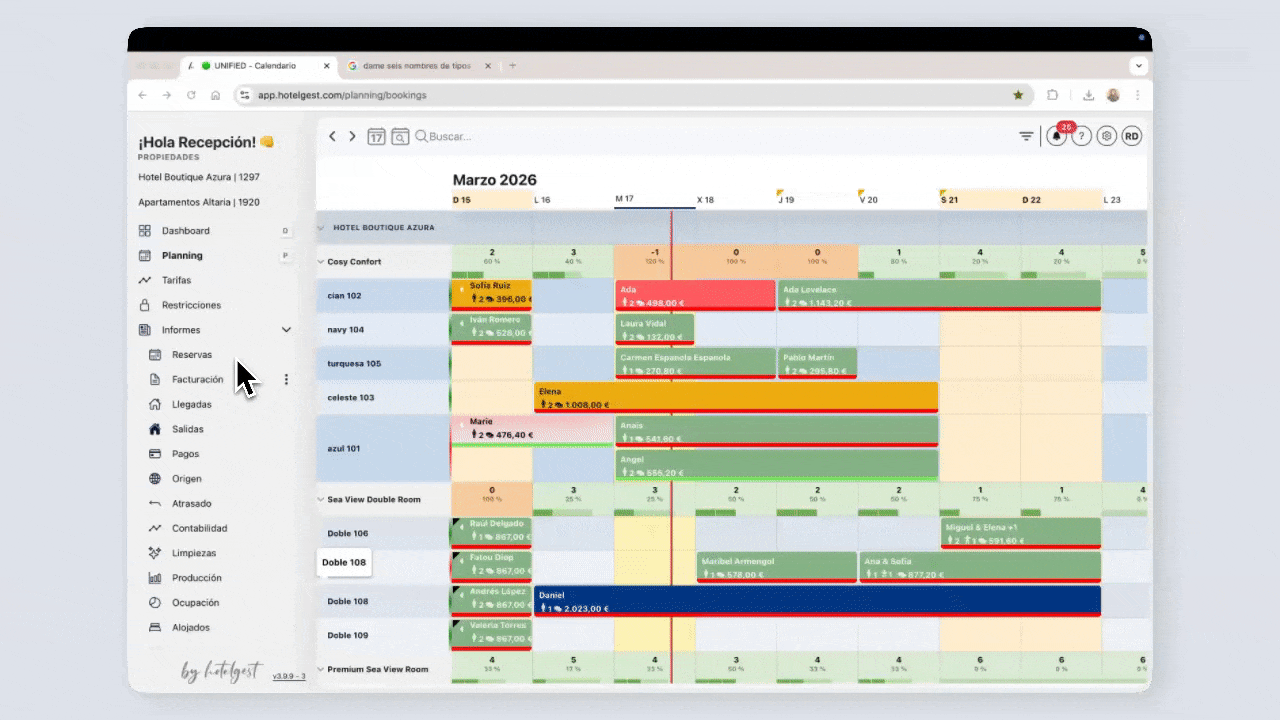The height and width of the screenshot is (720, 1280).
Task: Collapse the Hotel Boutique Azura group
Action: coord(321,228)
